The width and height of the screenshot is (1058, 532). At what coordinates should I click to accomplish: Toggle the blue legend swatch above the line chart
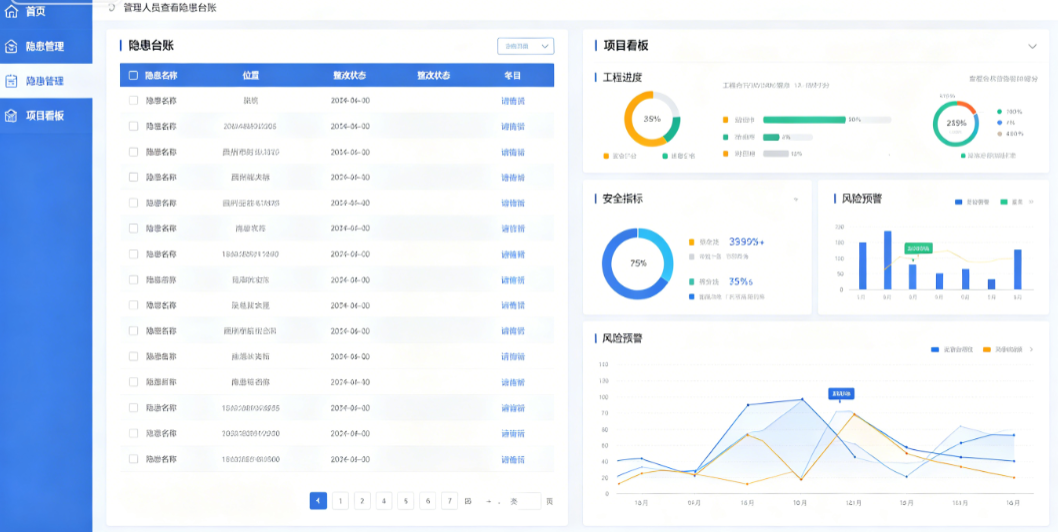[935, 349]
